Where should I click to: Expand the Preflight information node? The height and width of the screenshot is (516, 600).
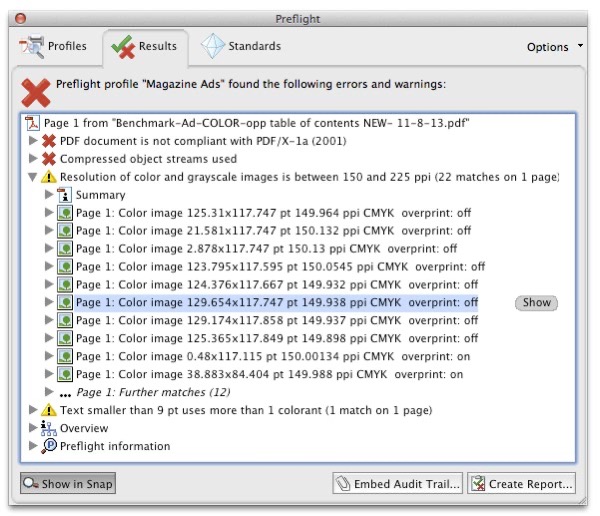[33, 446]
